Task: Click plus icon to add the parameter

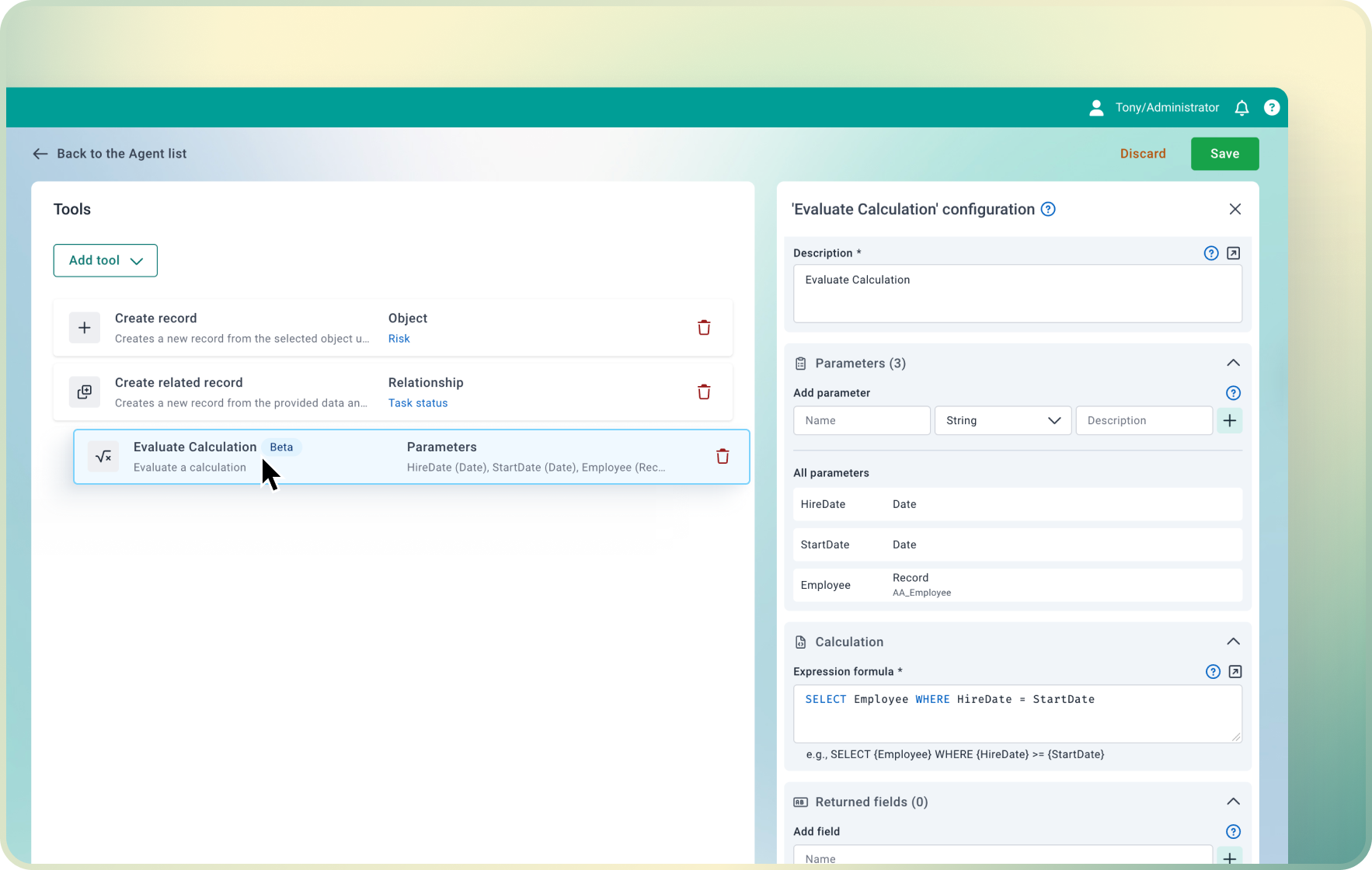Action: pyautogui.click(x=1229, y=421)
